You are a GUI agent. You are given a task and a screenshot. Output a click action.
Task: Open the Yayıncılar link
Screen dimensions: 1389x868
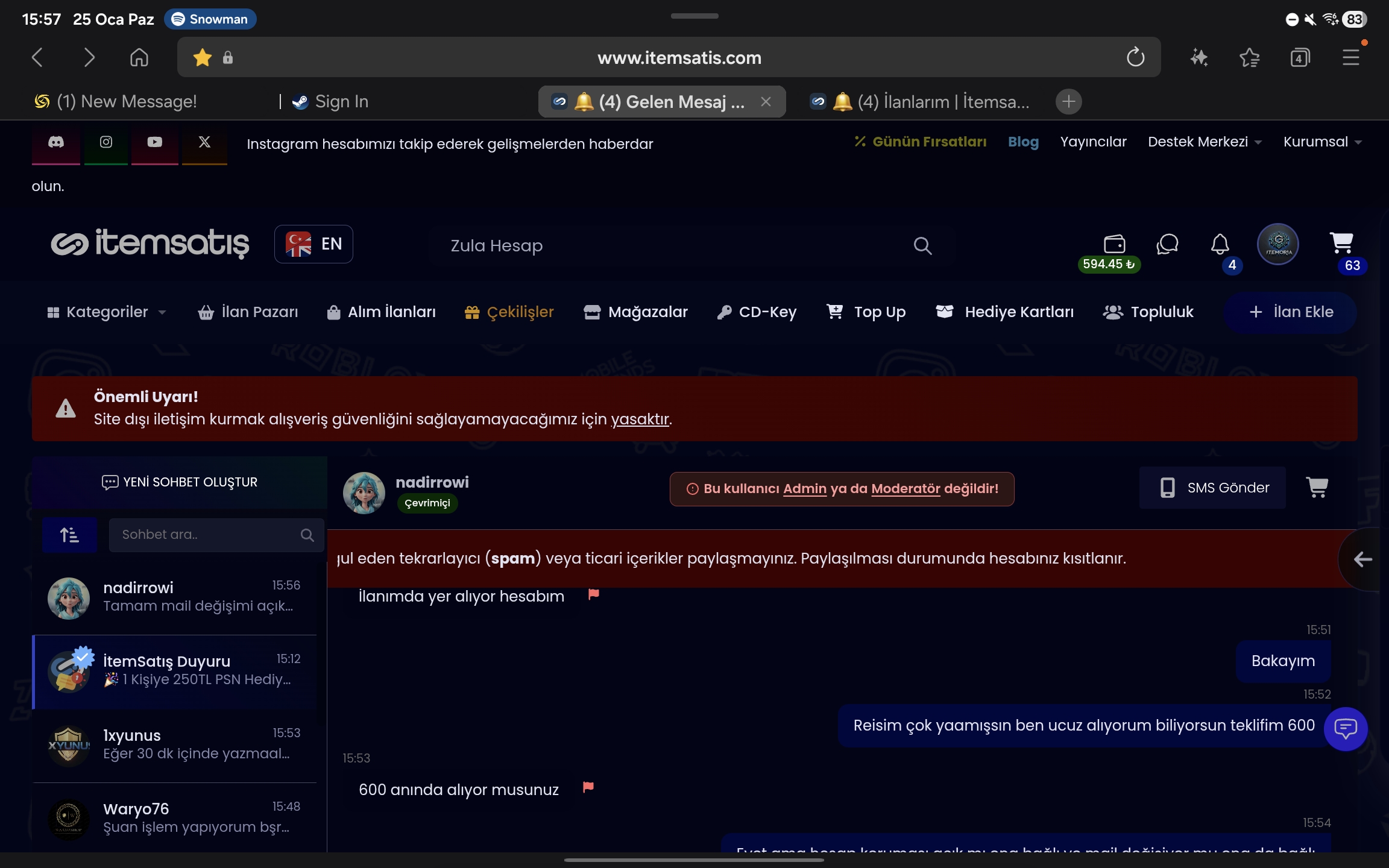(x=1093, y=142)
